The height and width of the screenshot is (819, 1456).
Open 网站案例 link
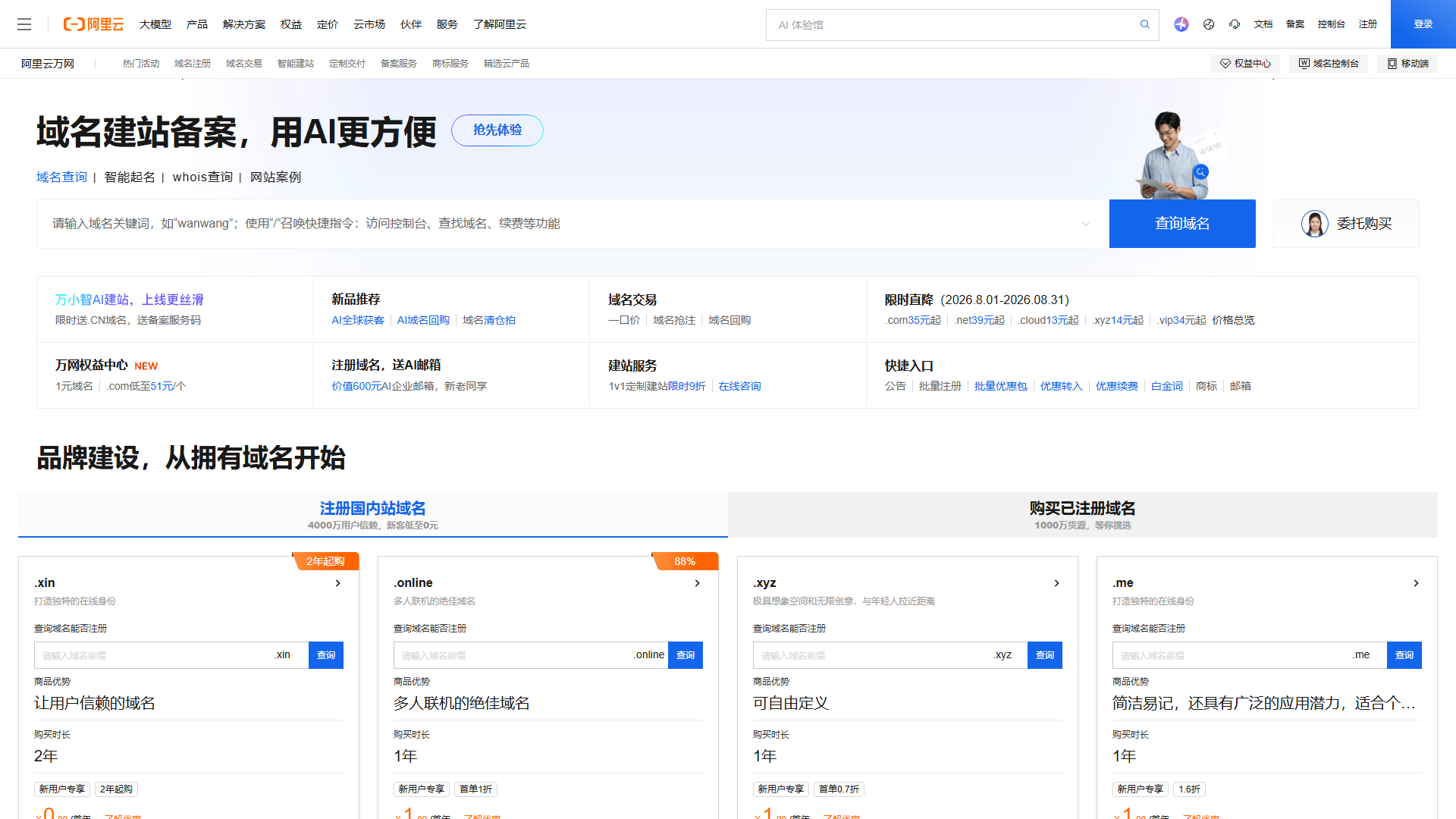coord(276,177)
